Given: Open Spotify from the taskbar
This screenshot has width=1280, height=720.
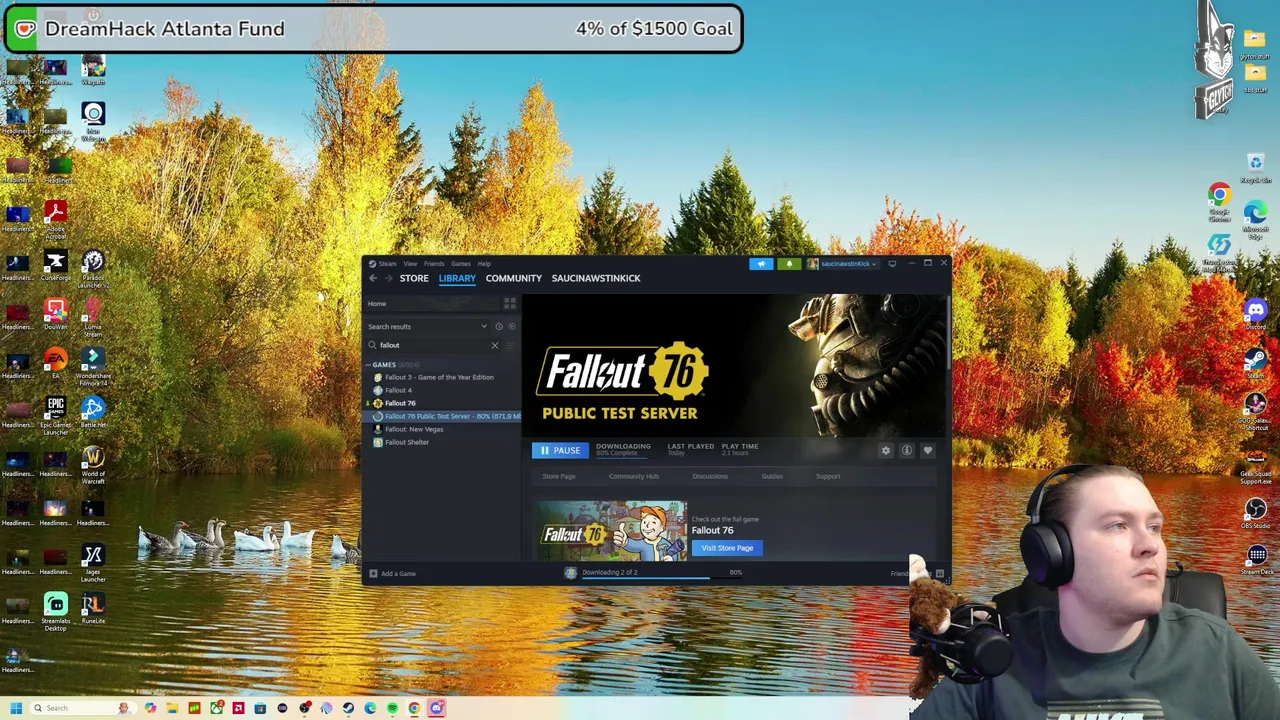Looking at the screenshot, I should coord(392,708).
